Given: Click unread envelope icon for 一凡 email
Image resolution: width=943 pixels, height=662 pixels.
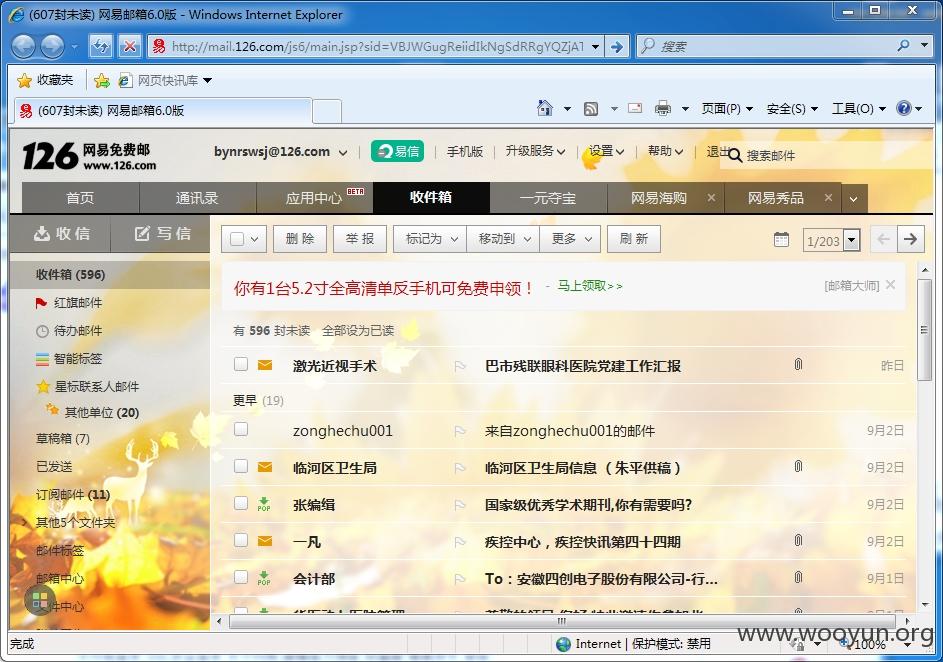Looking at the screenshot, I should point(265,541).
